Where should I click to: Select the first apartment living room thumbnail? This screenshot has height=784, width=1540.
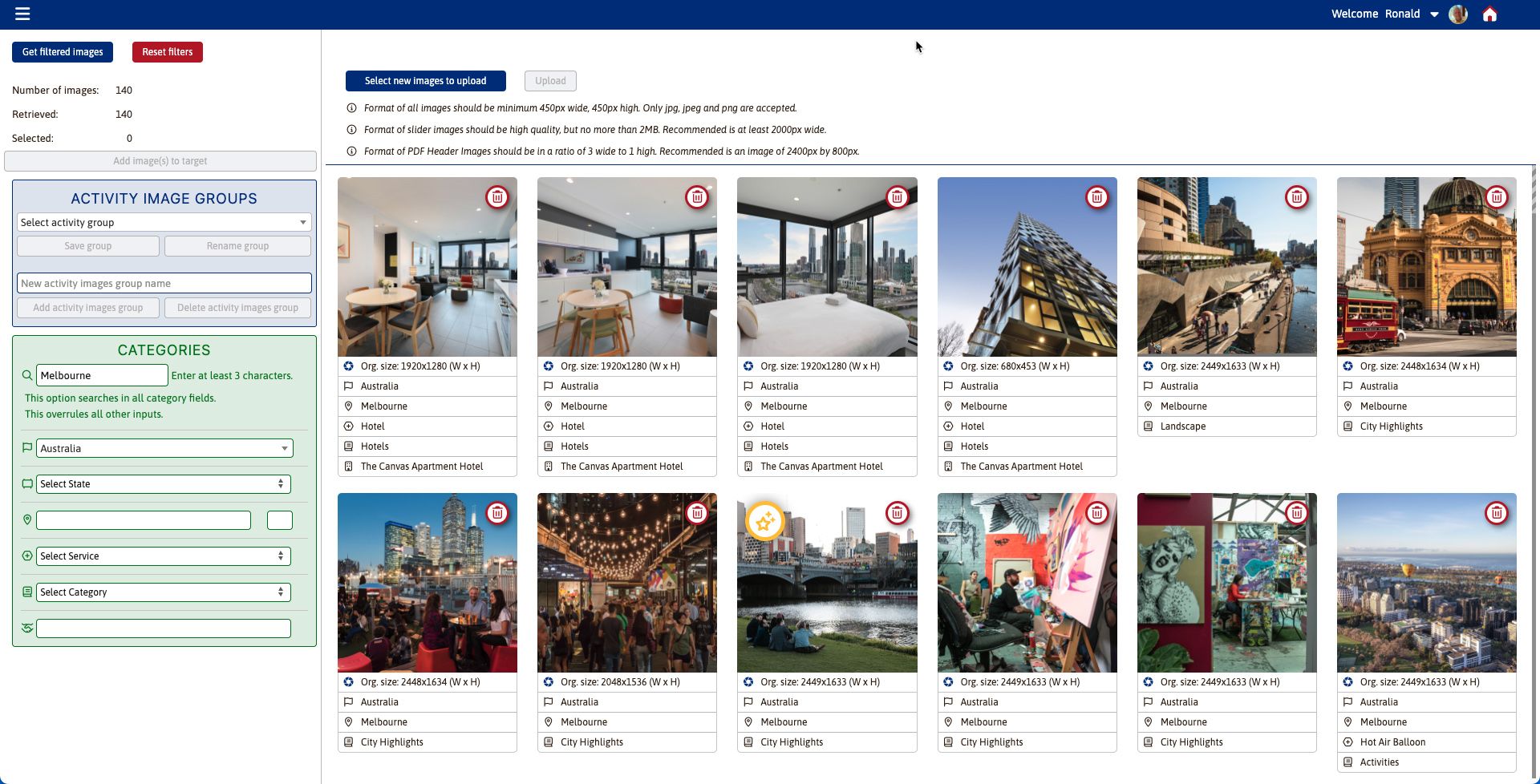(428, 267)
